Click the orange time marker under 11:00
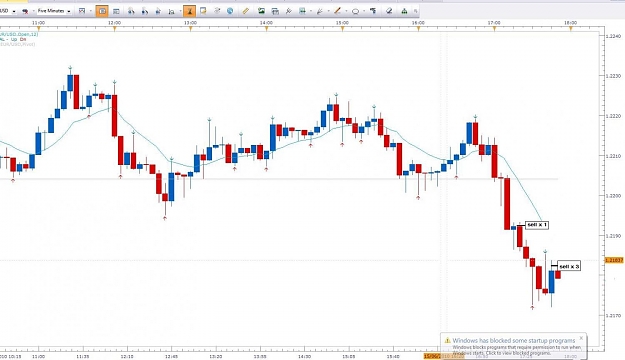This screenshot has height=360, width=625. coord(38,29)
